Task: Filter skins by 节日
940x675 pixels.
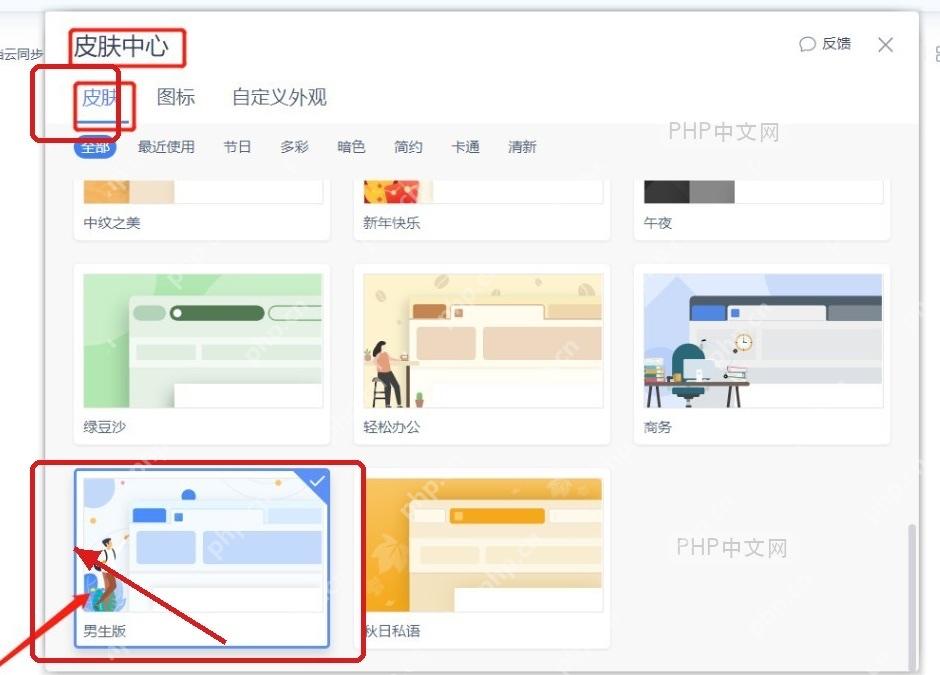Action: coord(237,147)
